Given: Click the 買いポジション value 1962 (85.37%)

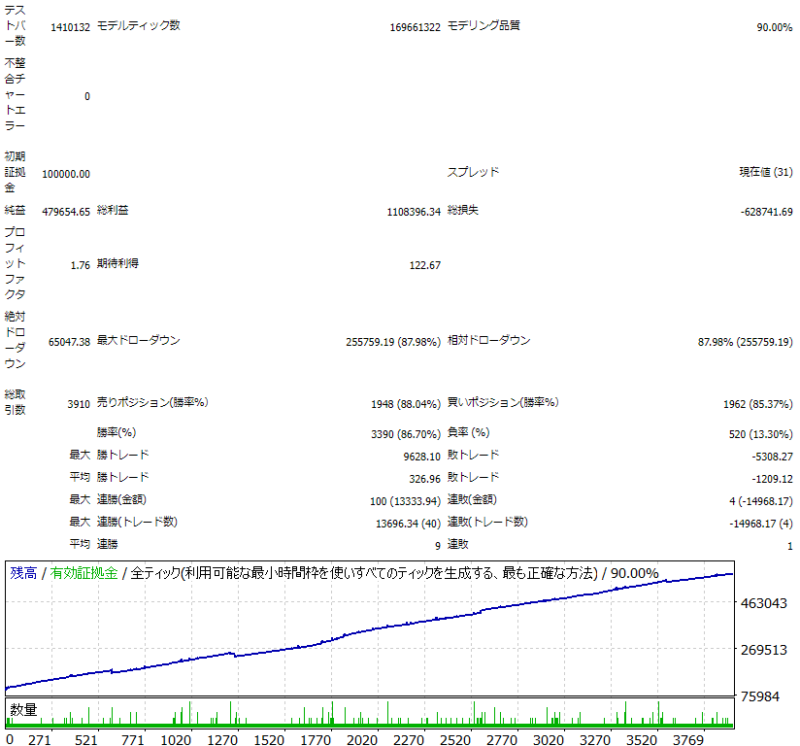Looking at the screenshot, I should click(x=757, y=405).
